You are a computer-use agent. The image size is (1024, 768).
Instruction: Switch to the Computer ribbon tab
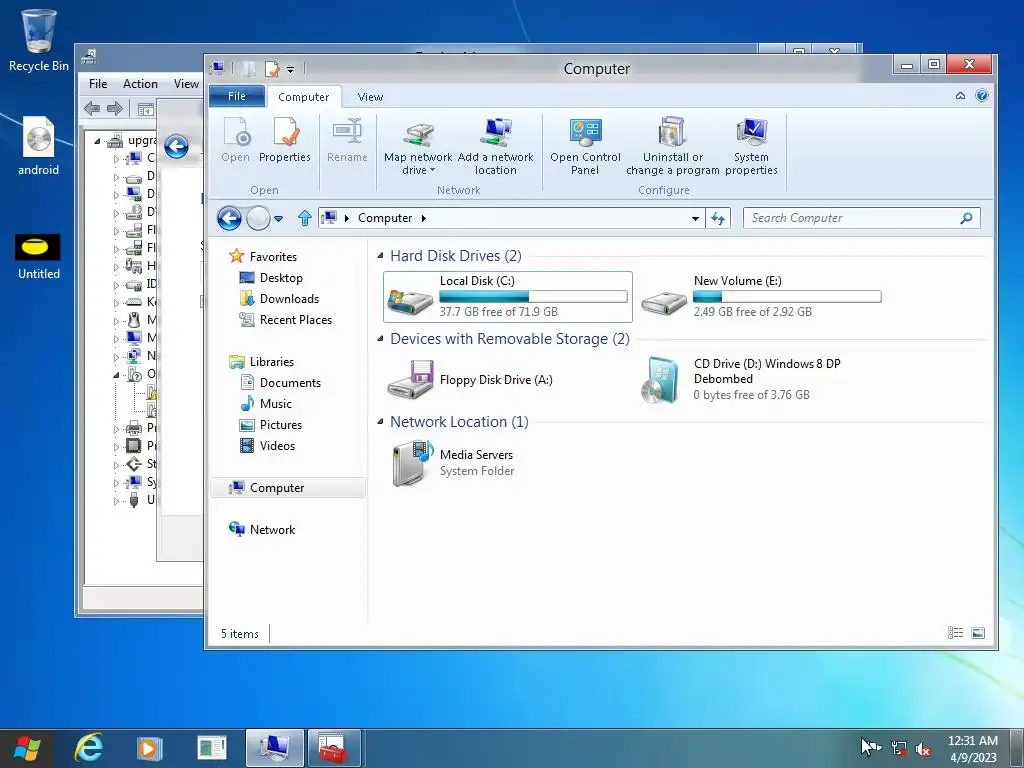coord(304,97)
